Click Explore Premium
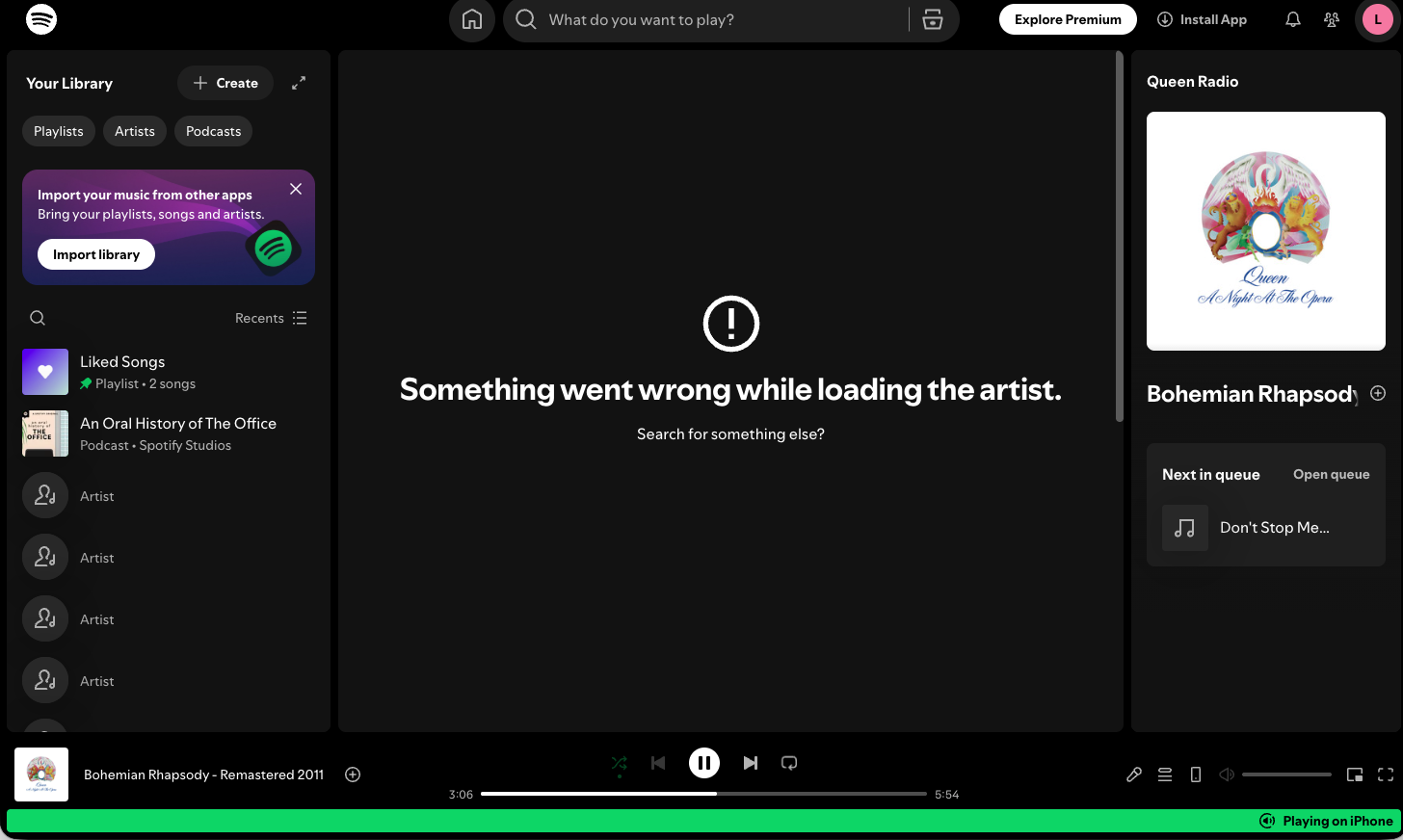 1068,19
